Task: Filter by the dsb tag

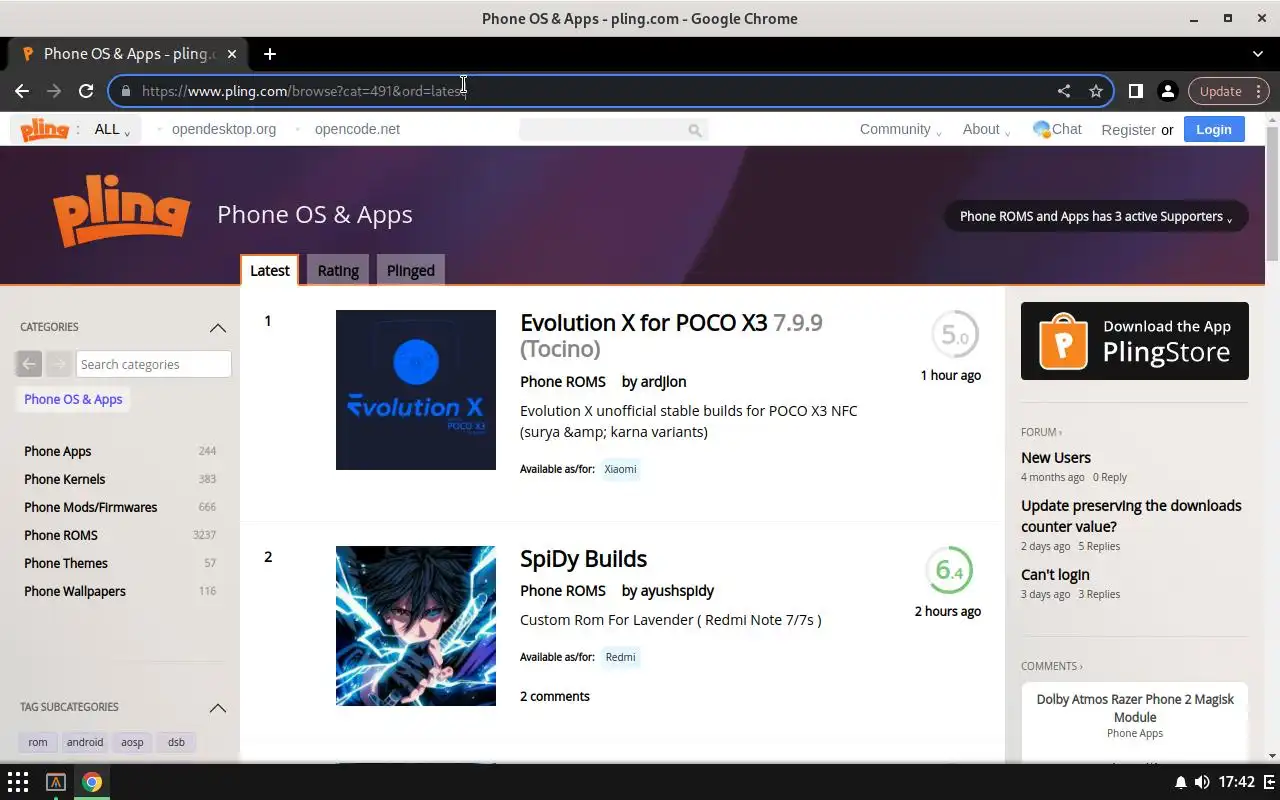Action: 176,742
